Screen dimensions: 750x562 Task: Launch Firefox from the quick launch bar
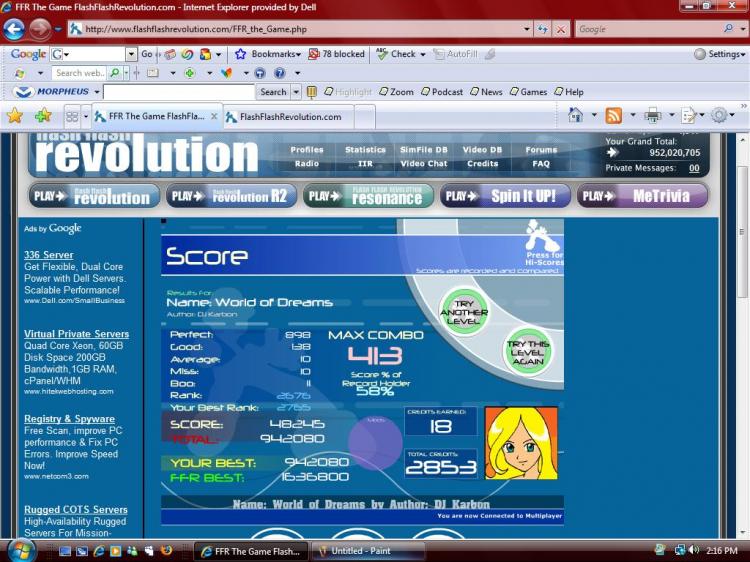[x=166, y=551]
